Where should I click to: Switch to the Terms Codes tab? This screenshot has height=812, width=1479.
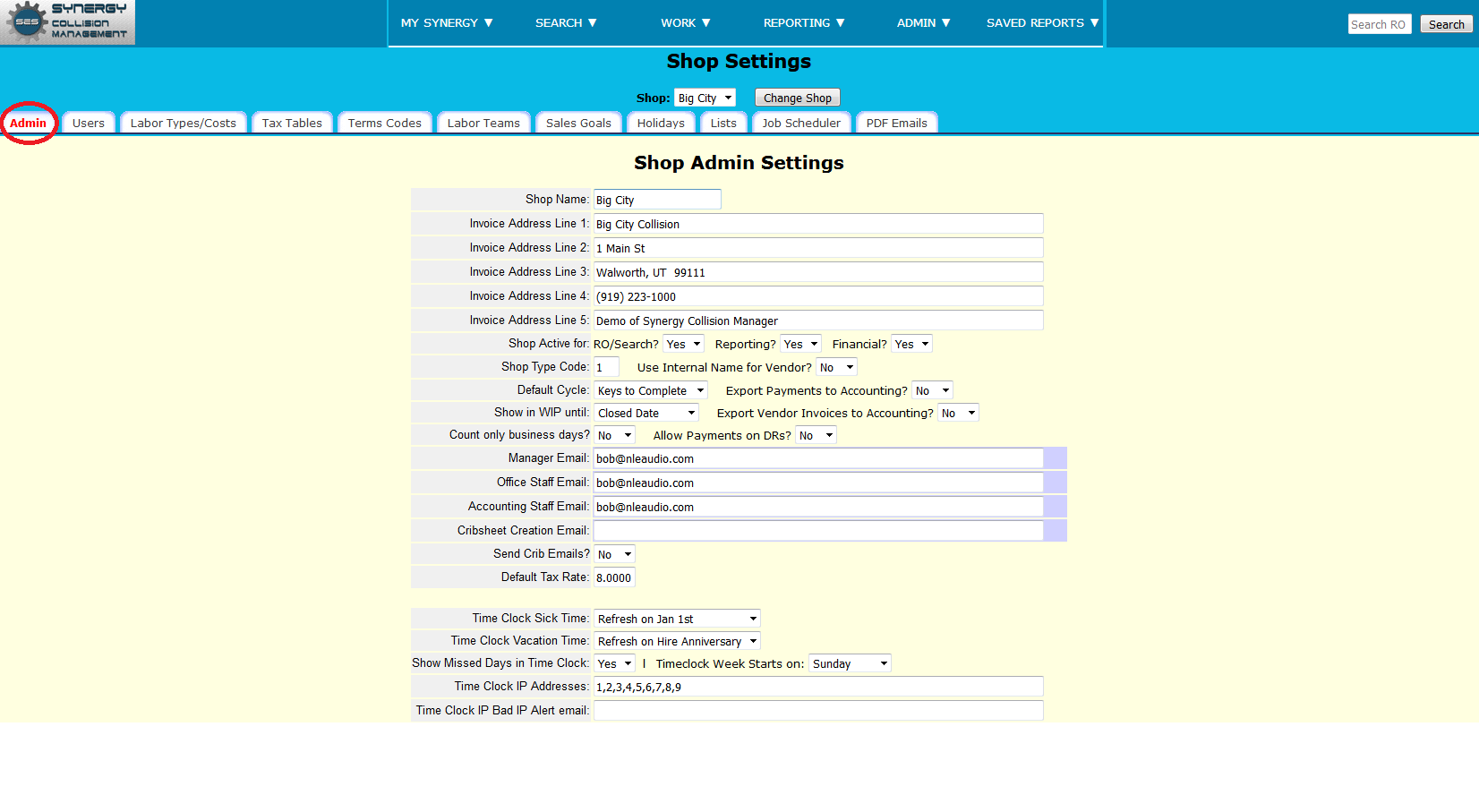[x=385, y=123]
